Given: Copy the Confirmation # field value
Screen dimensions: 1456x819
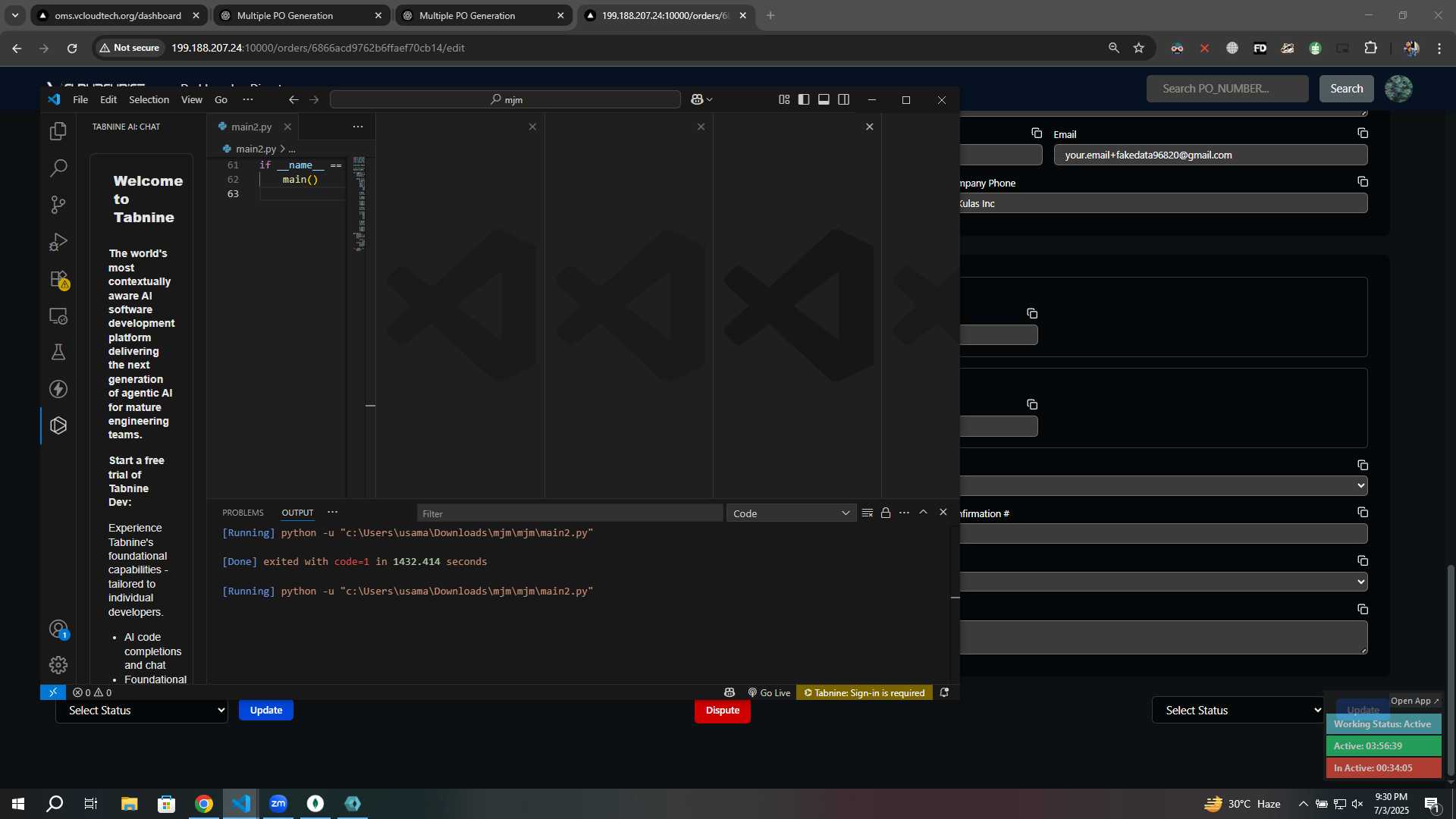Looking at the screenshot, I should tap(1363, 513).
